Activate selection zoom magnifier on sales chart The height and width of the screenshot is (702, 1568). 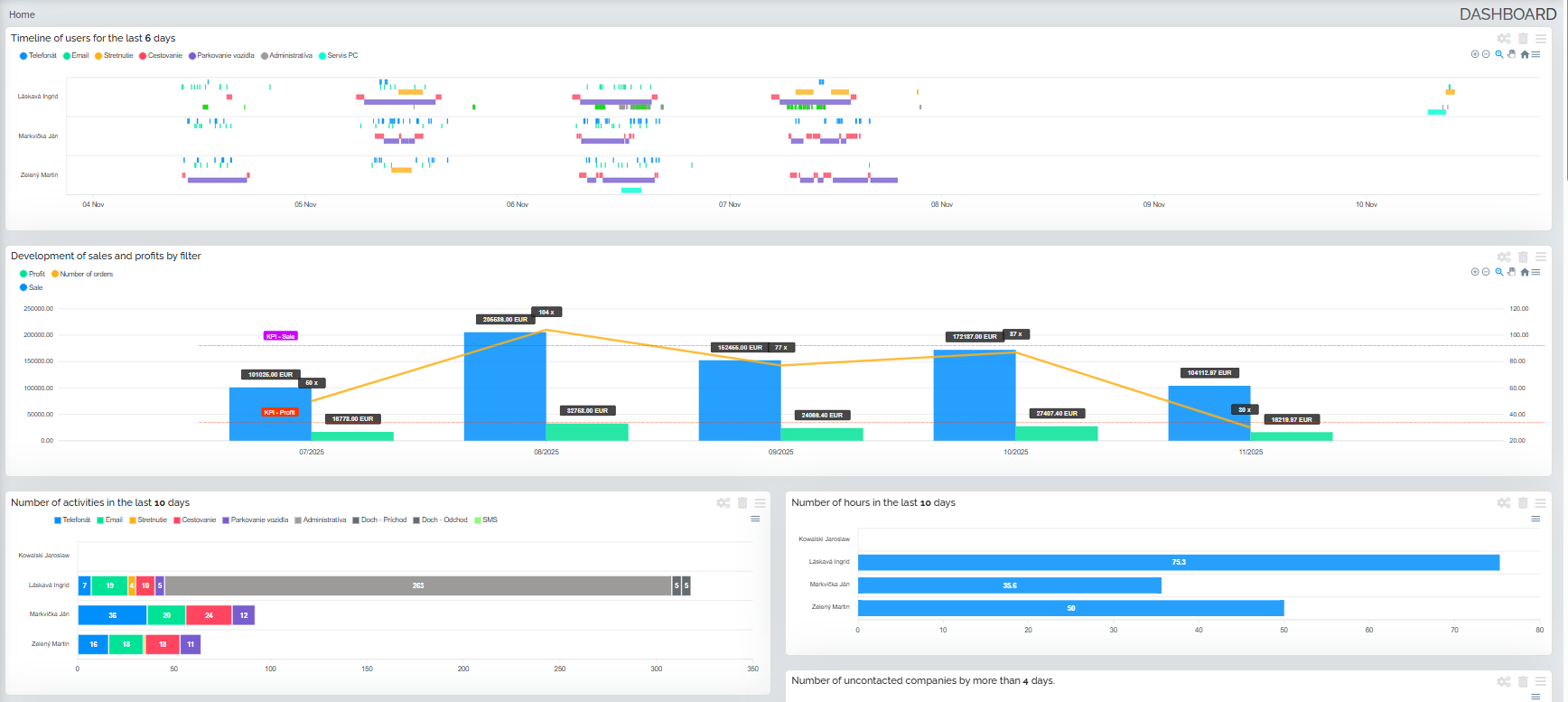(1499, 272)
